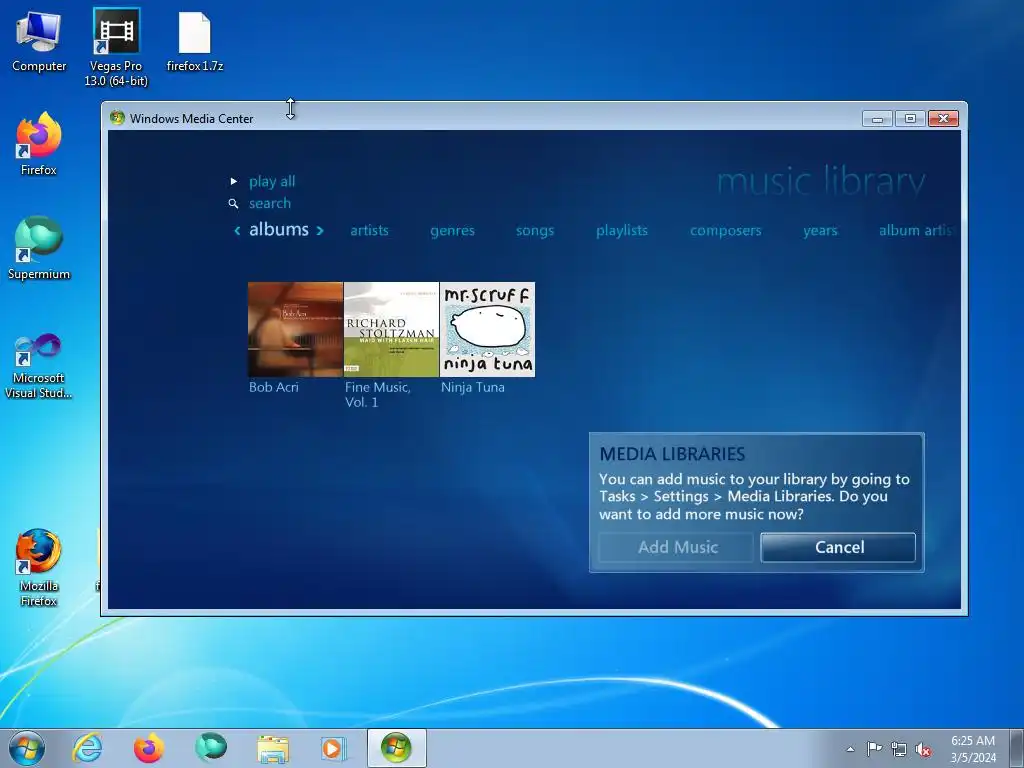
Task: Click the Add Music button
Action: click(677, 547)
